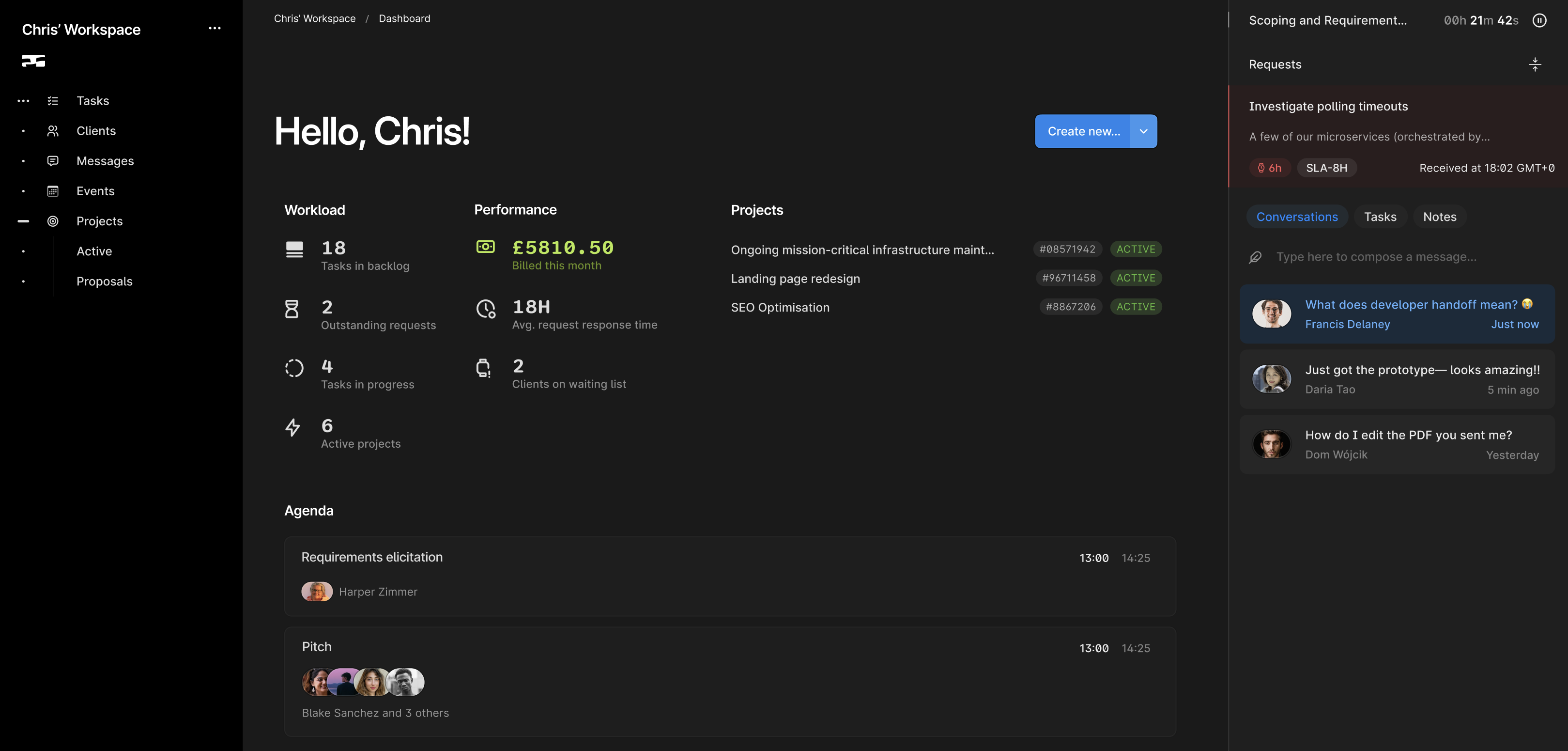Switch to the Notes tab
Viewport: 1568px width, 751px height.
pos(1439,218)
